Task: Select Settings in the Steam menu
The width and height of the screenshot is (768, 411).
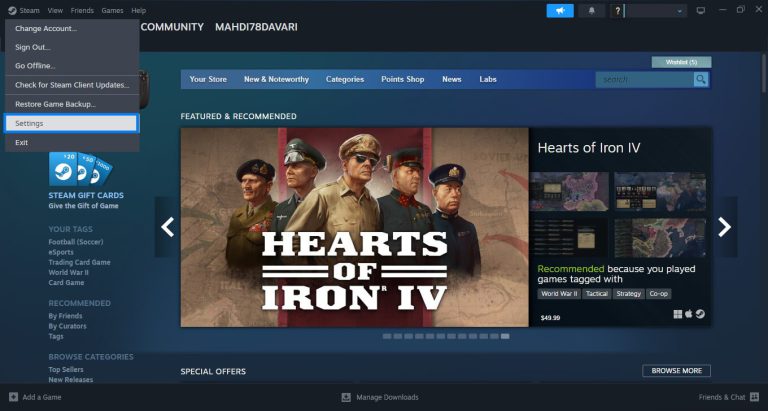Action: click(x=70, y=123)
